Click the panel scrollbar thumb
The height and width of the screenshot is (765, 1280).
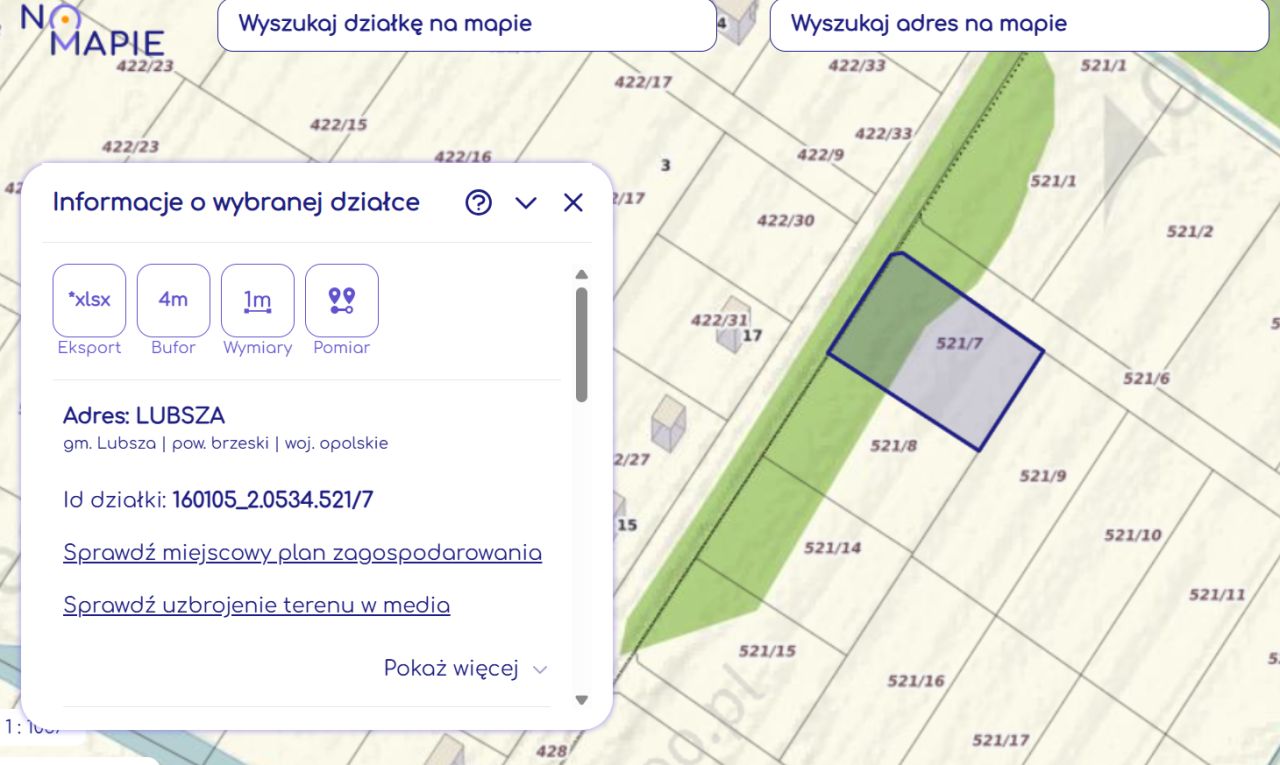(582, 344)
